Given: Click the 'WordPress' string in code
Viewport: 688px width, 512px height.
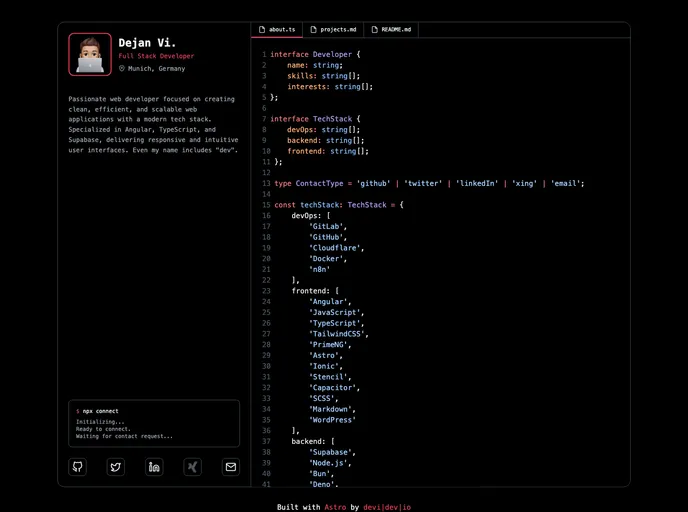Looking at the screenshot, I should click(332, 420).
